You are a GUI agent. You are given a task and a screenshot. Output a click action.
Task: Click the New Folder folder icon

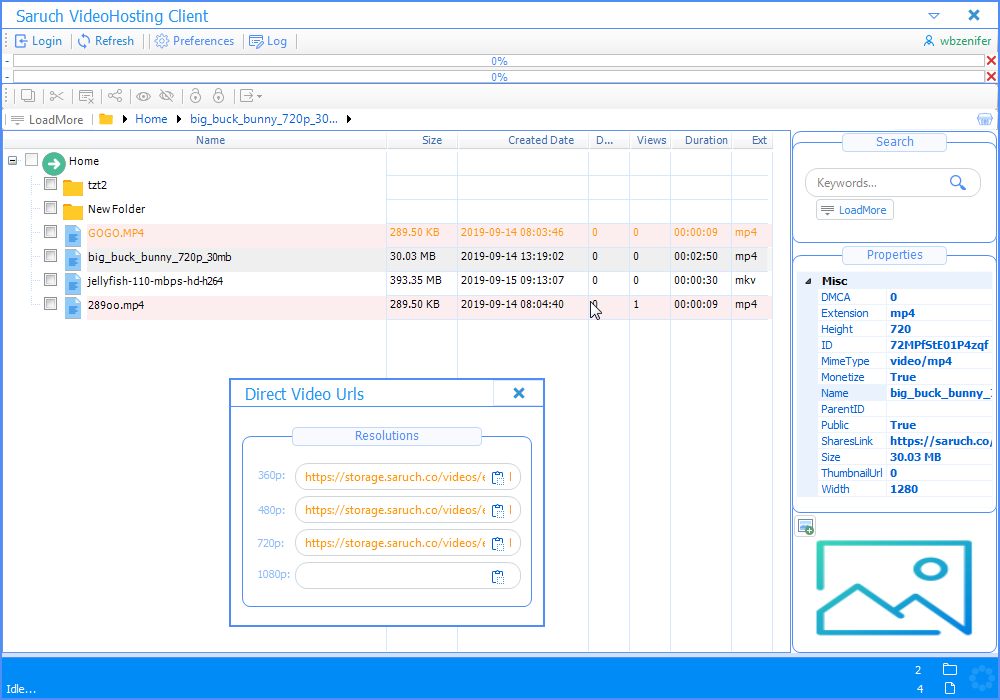(x=73, y=211)
